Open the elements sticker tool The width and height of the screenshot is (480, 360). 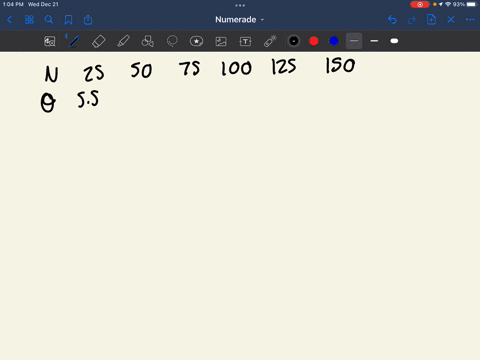196,41
